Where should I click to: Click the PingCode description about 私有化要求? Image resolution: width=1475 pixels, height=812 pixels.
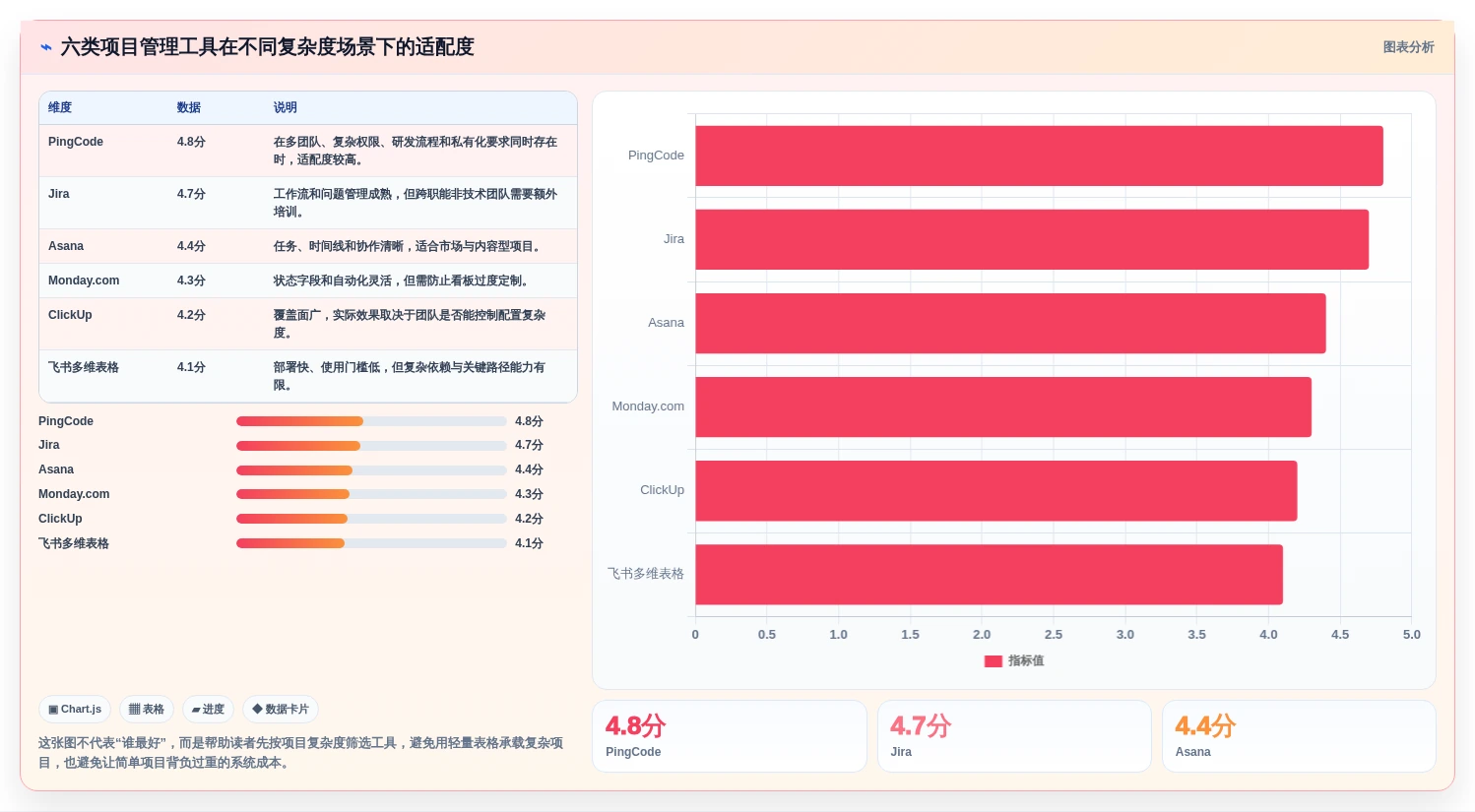coord(416,151)
